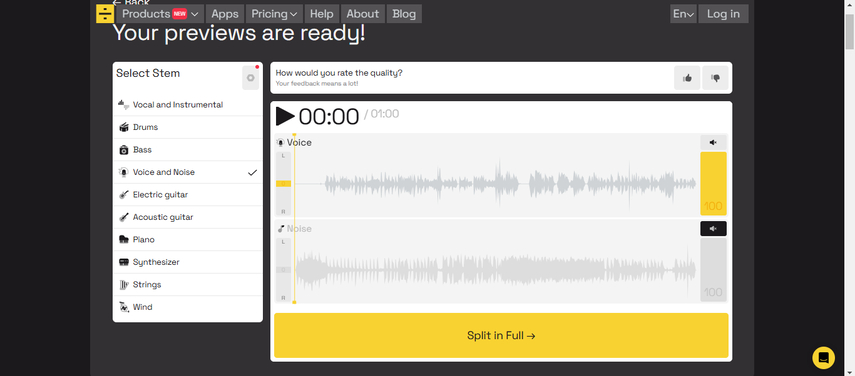Viewport: 855px width, 376px height.
Task: Click the Bass amp icon
Action: coord(124,150)
